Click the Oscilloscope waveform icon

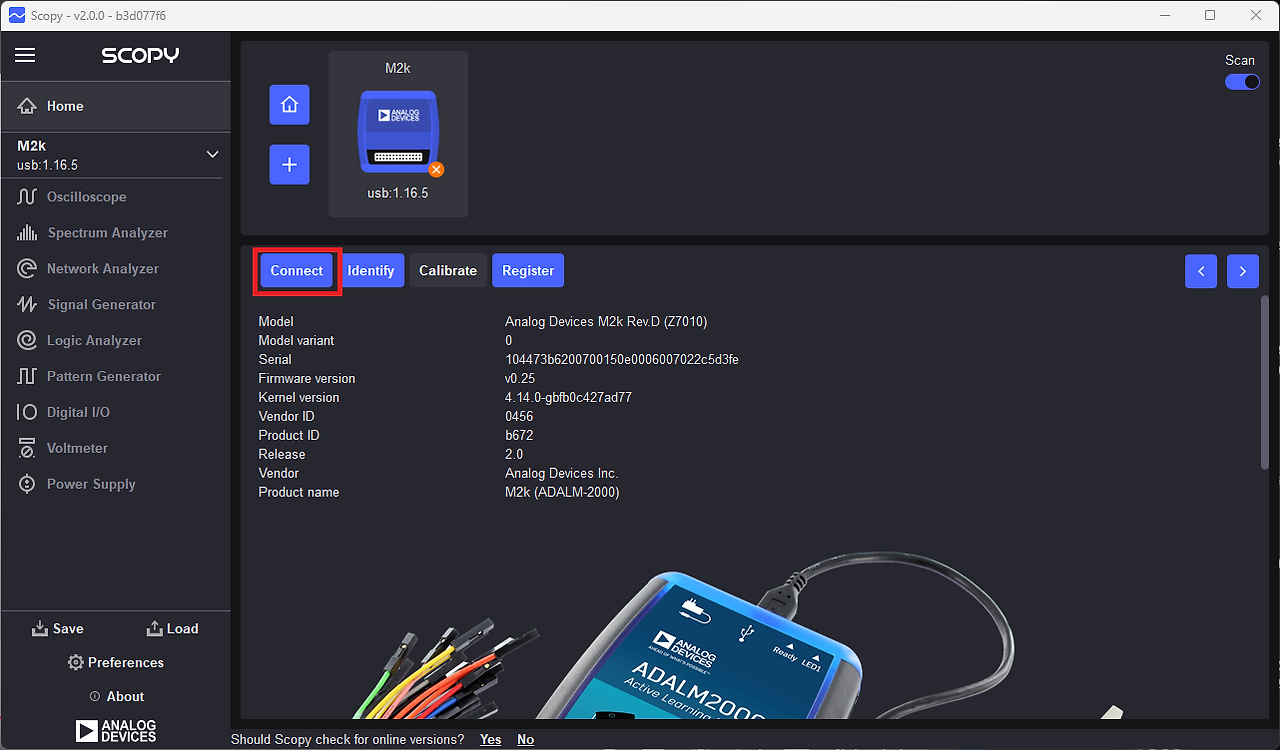coord(27,197)
